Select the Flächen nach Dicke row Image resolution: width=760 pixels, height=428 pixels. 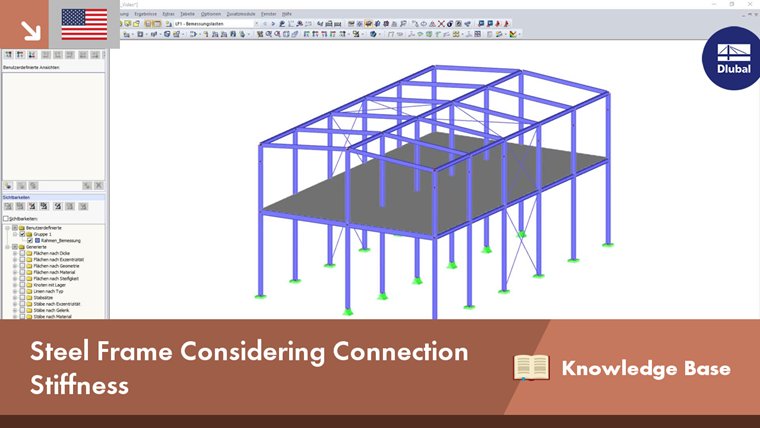coord(51,253)
